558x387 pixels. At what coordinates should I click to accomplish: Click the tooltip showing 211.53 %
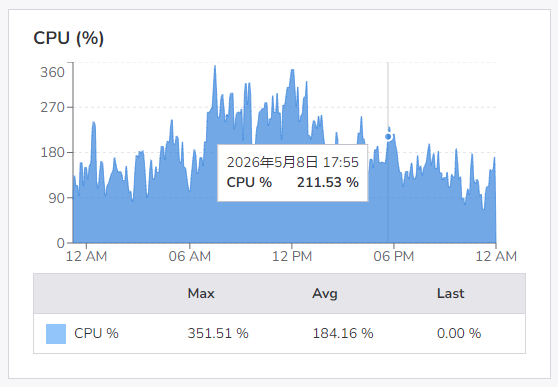(293, 173)
